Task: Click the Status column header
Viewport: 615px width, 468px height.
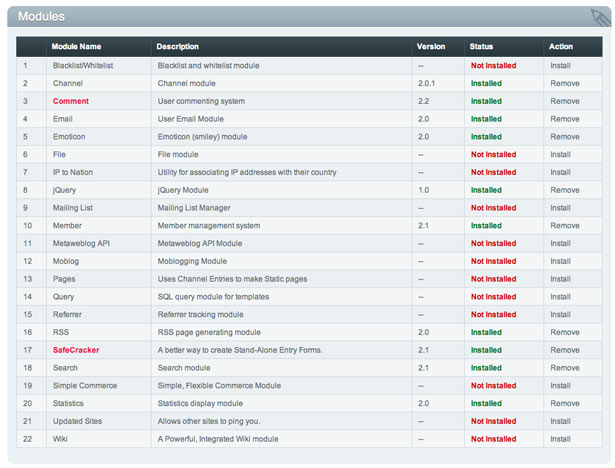Action: [481, 46]
